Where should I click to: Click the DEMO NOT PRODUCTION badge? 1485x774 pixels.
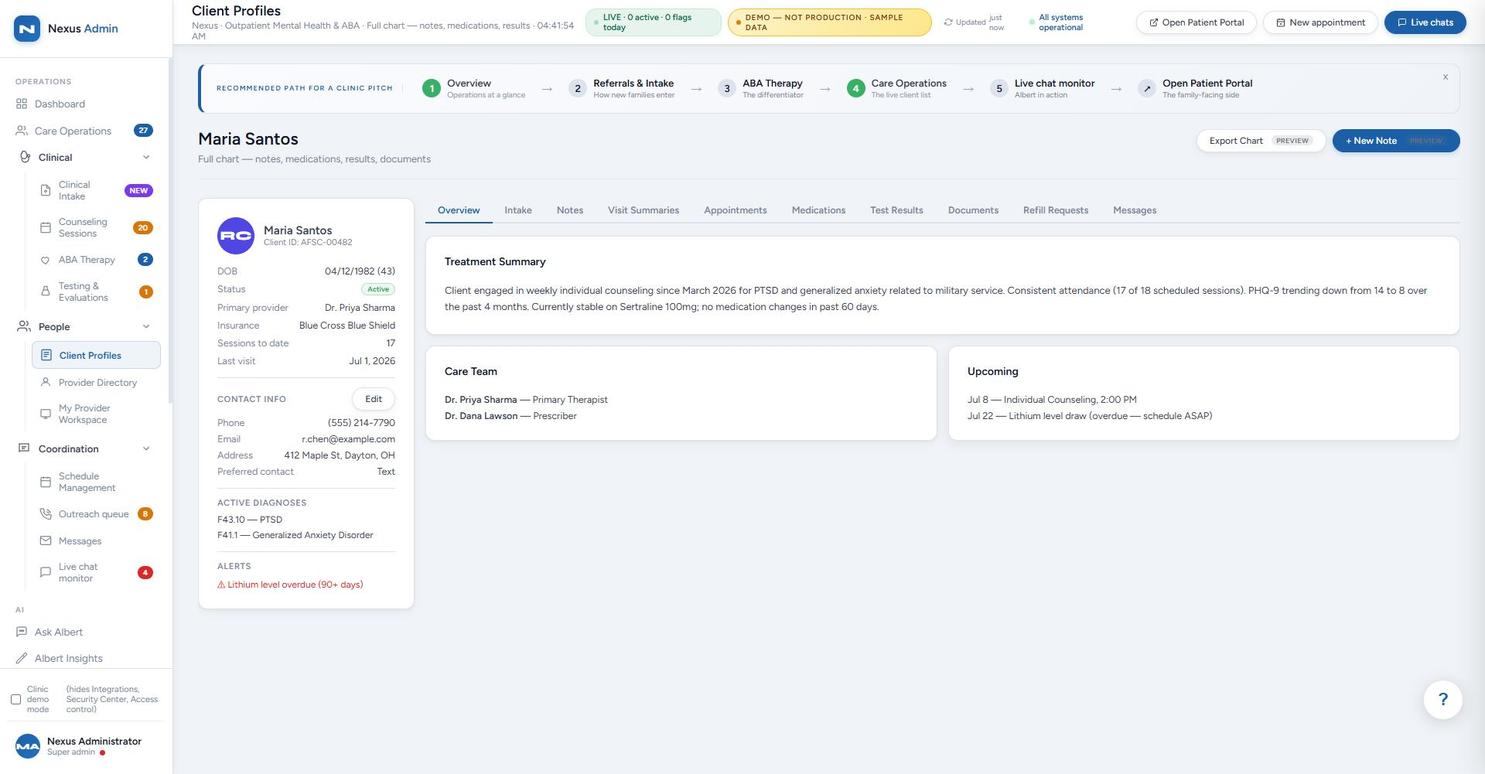pyautogui.click(x=830, y=22)
